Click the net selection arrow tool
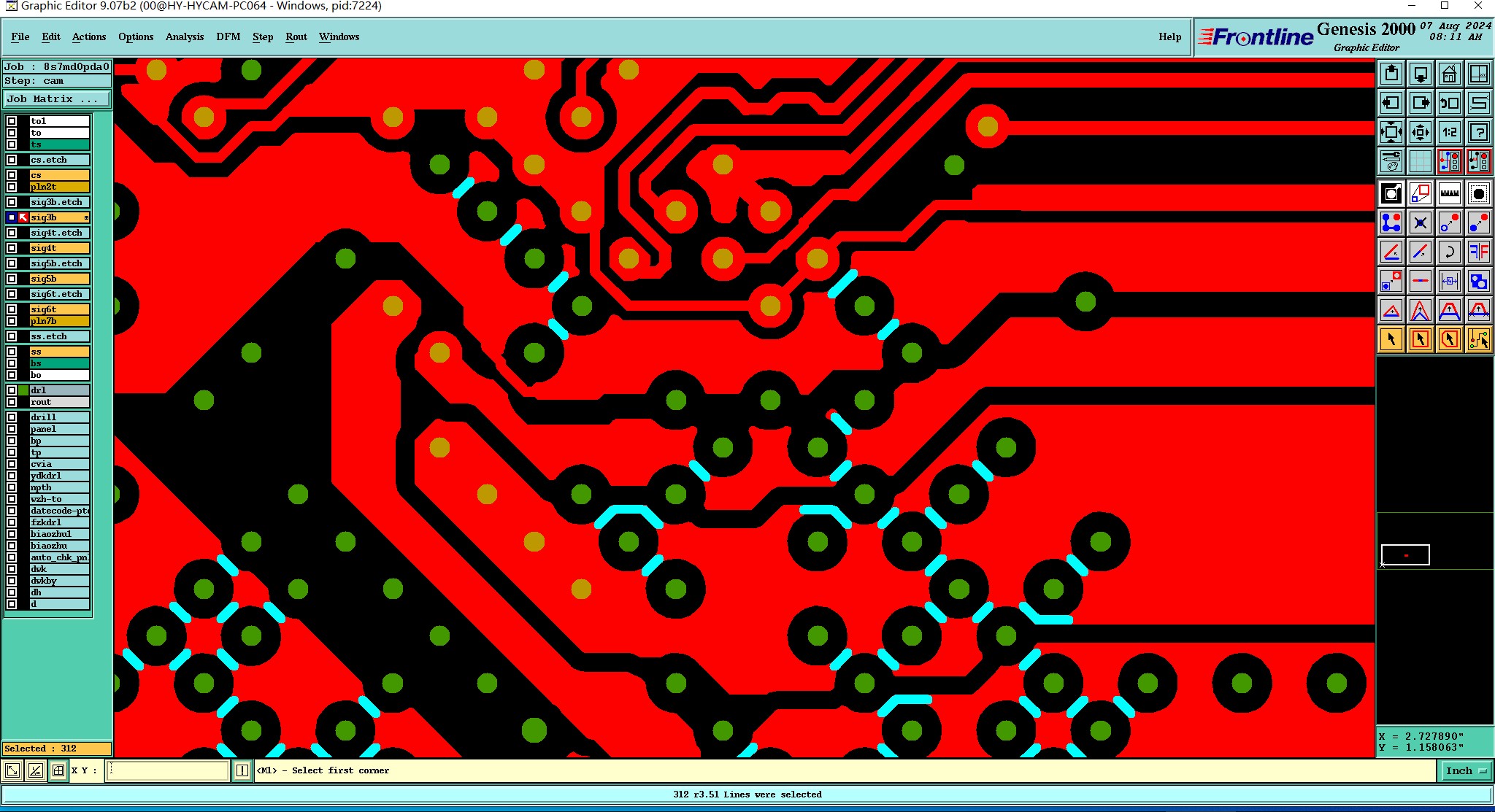 tap(1478, 339)
